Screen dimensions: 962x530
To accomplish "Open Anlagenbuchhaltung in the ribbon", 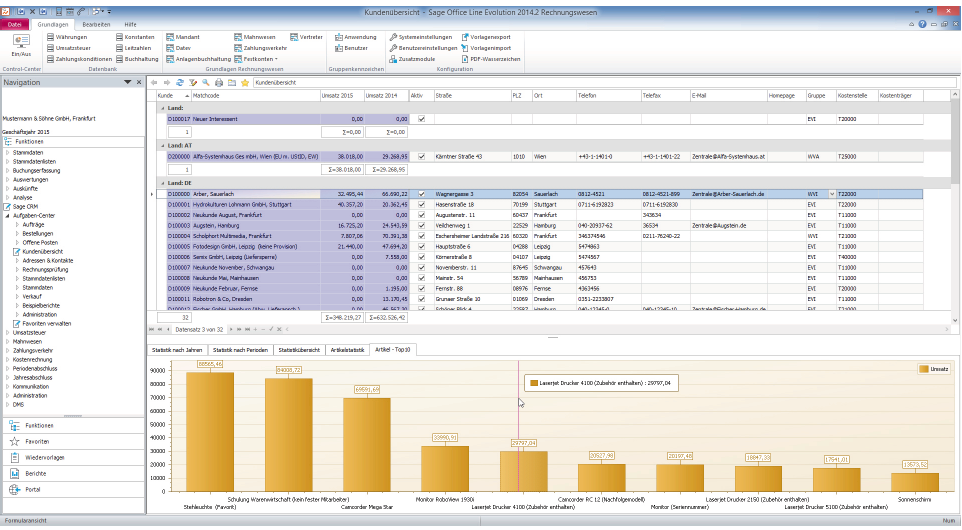I will click(198, 59).
